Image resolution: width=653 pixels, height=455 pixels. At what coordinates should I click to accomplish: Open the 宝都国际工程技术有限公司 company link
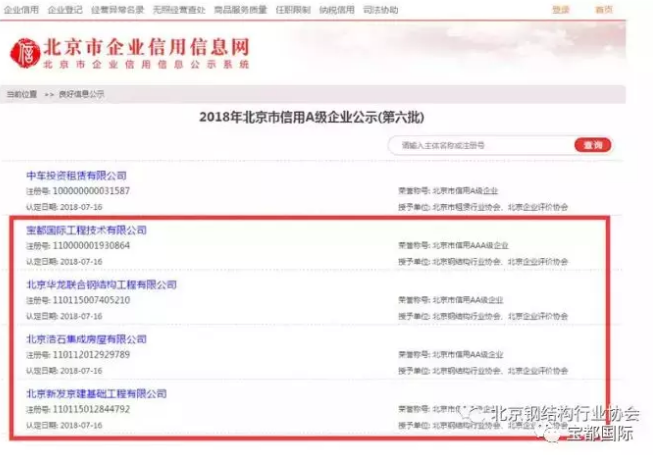coord(86,230)
